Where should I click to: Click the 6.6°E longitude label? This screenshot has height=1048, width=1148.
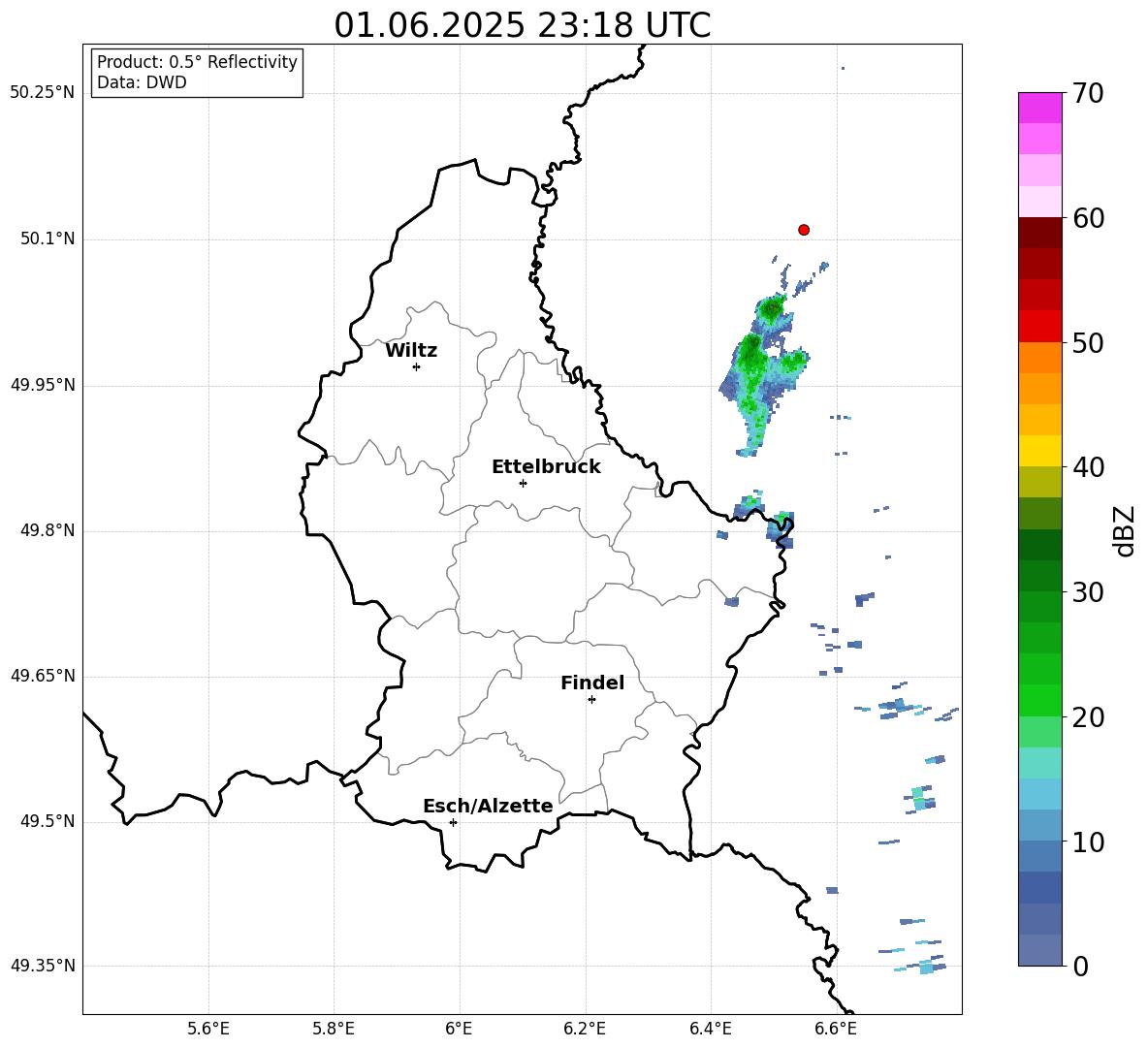point(836,1029)
